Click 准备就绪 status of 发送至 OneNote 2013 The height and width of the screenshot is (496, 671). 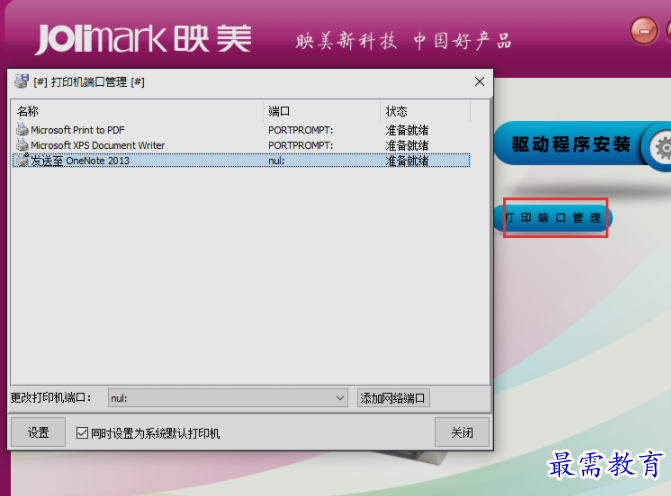(407, 160)
